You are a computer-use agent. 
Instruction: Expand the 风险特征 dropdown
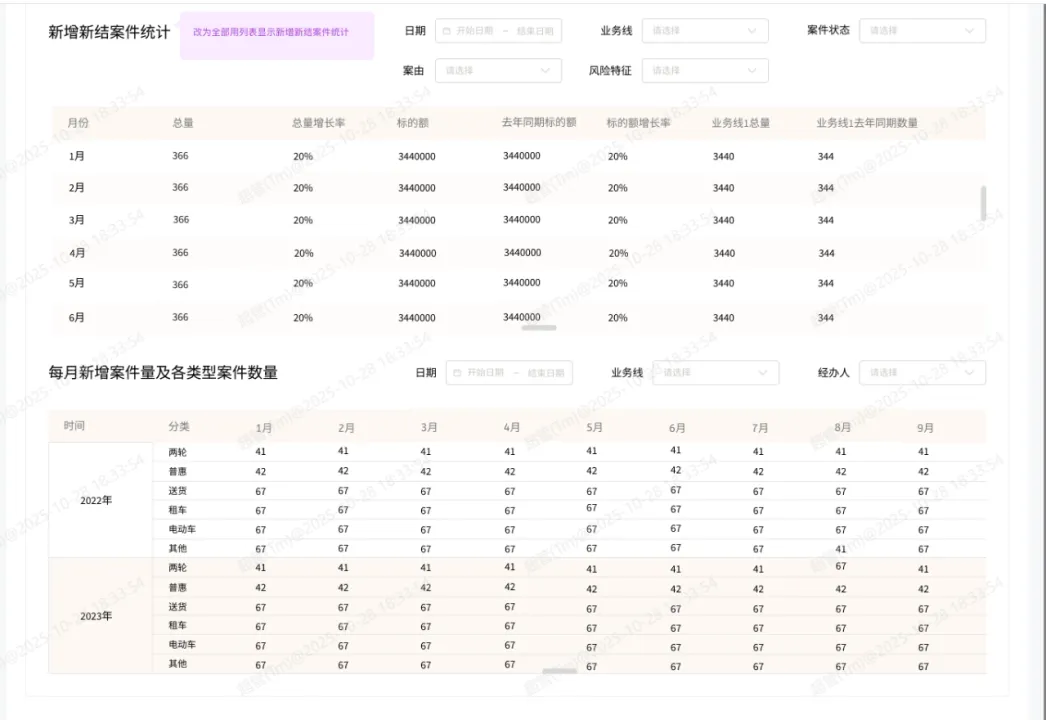click(704, 70)
